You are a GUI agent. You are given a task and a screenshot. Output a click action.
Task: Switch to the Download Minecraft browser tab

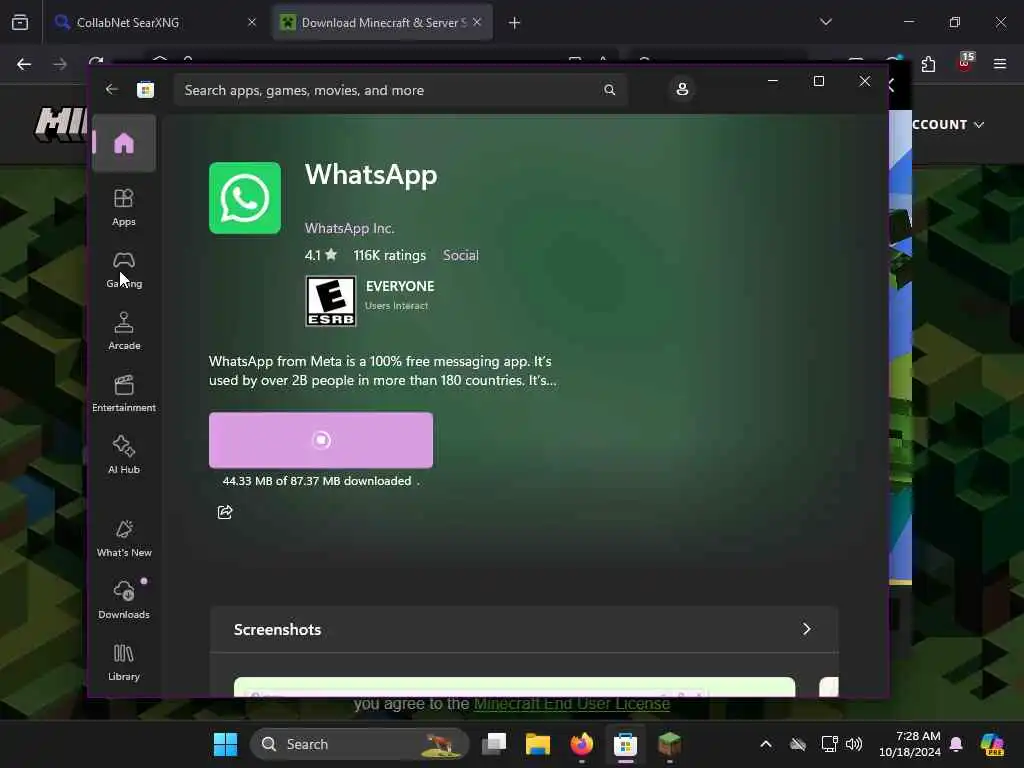click(383, 22)
